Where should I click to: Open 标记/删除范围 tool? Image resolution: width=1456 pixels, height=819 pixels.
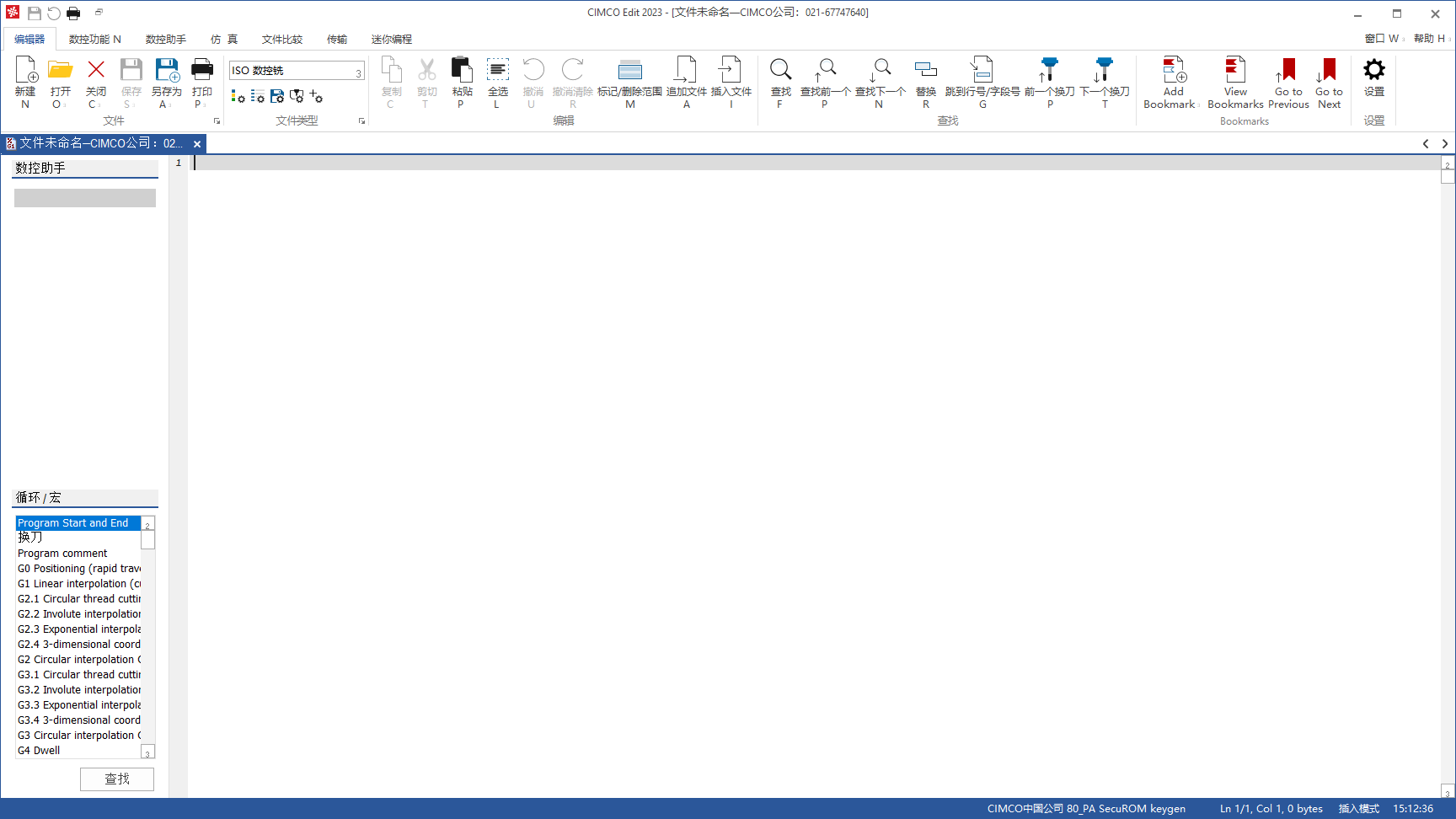[629, 82]
